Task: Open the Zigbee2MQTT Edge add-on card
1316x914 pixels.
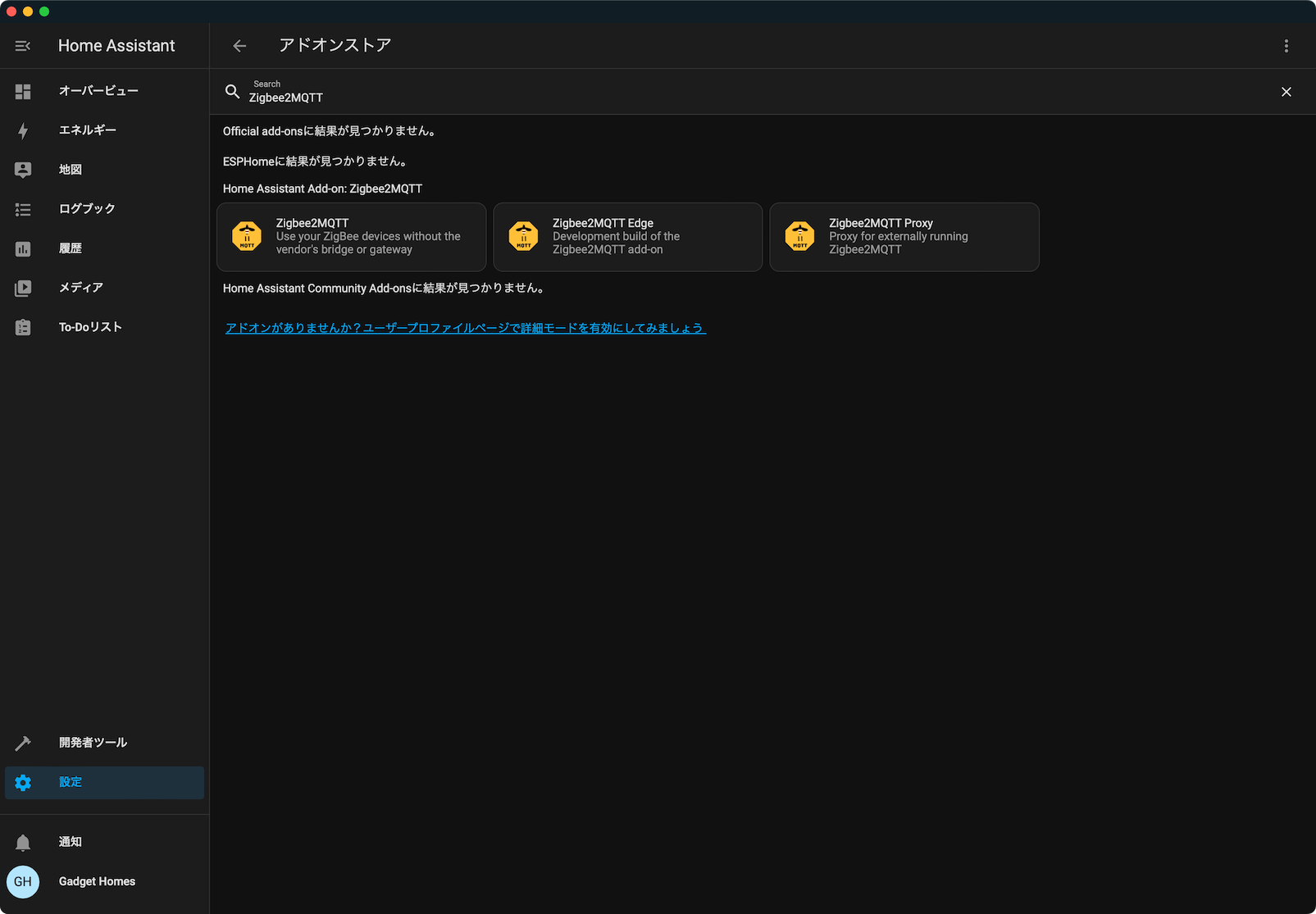Action: [x=628, y=237]
